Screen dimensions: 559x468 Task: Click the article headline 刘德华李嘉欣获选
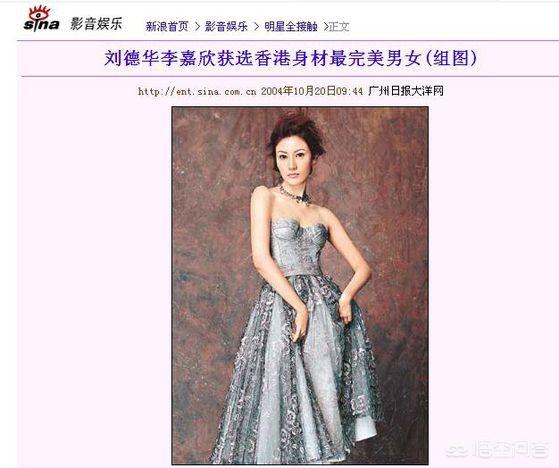(290, 58)
